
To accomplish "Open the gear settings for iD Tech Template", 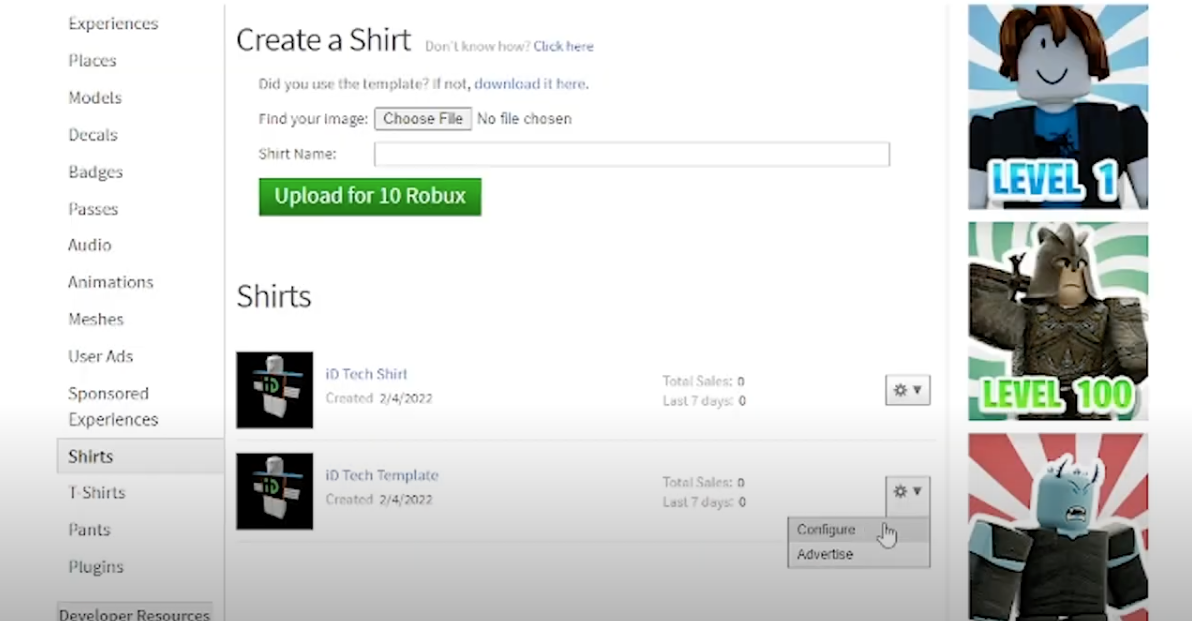I will pyautogui.click(x=899, y=491).
